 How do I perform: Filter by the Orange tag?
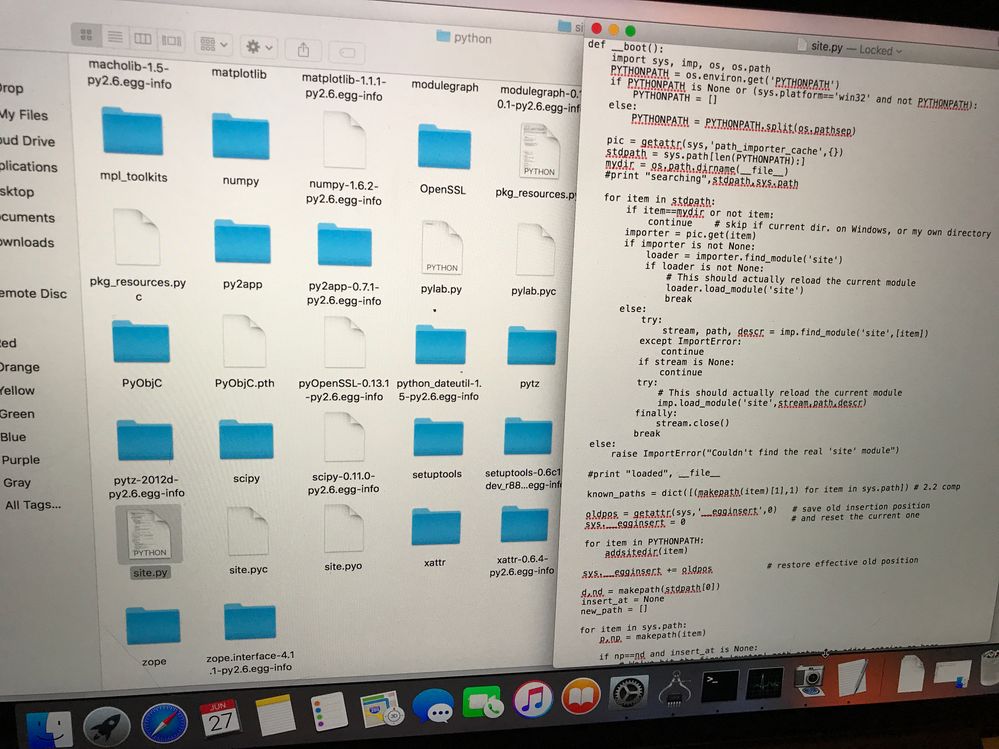(x=20, y=367)
